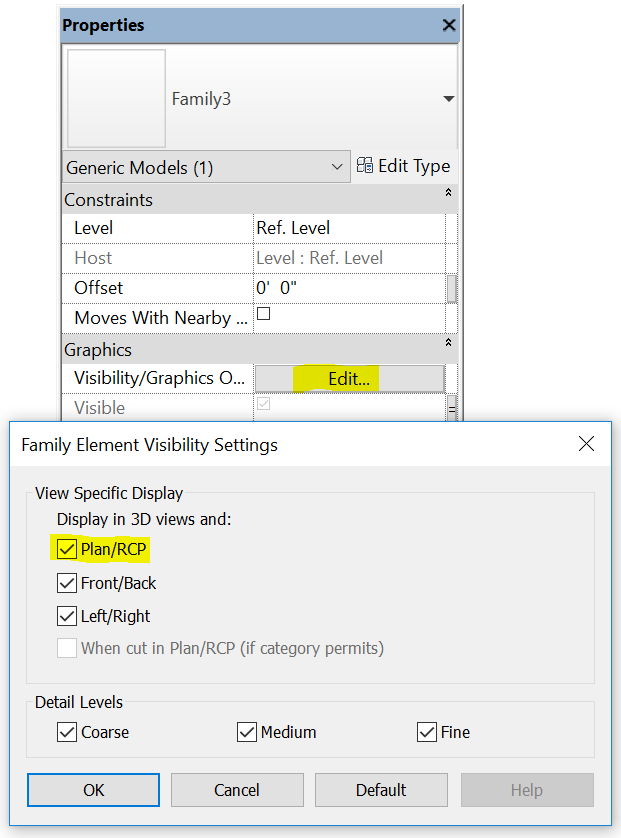Image resolution: width=621 pixels, height=838 pixels.
Task: Uncheck the Medium detail level
Action: [246, 731]
